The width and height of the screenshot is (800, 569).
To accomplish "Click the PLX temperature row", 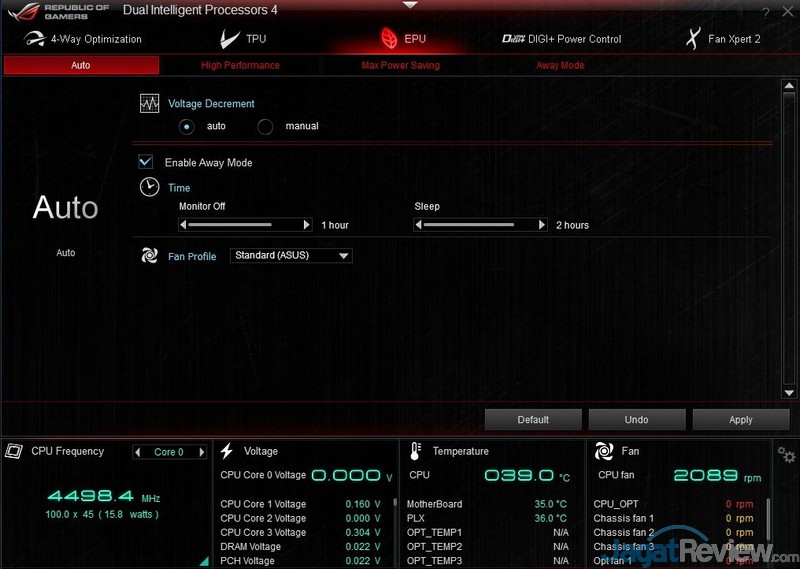I will coord(487,518).
